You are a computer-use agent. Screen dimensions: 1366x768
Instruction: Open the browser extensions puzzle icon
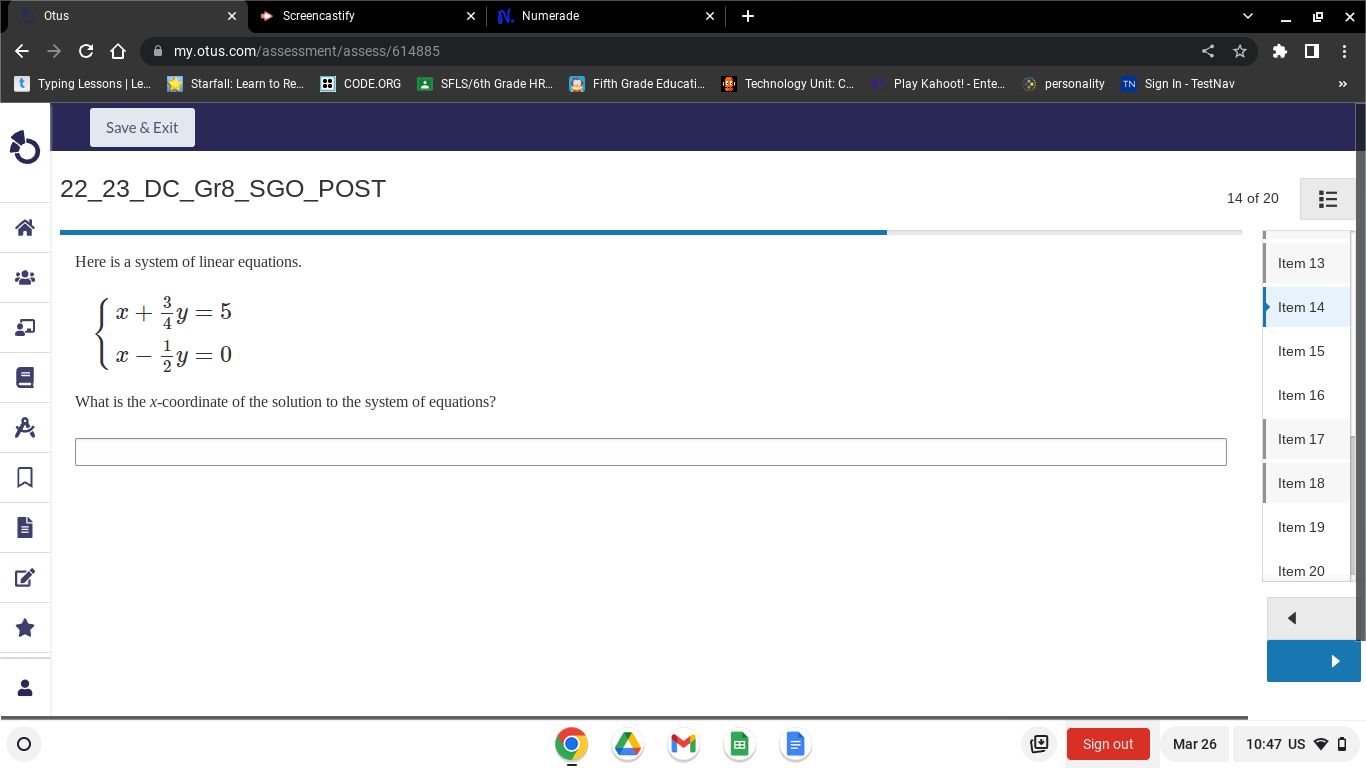[x=1280, y=51]
